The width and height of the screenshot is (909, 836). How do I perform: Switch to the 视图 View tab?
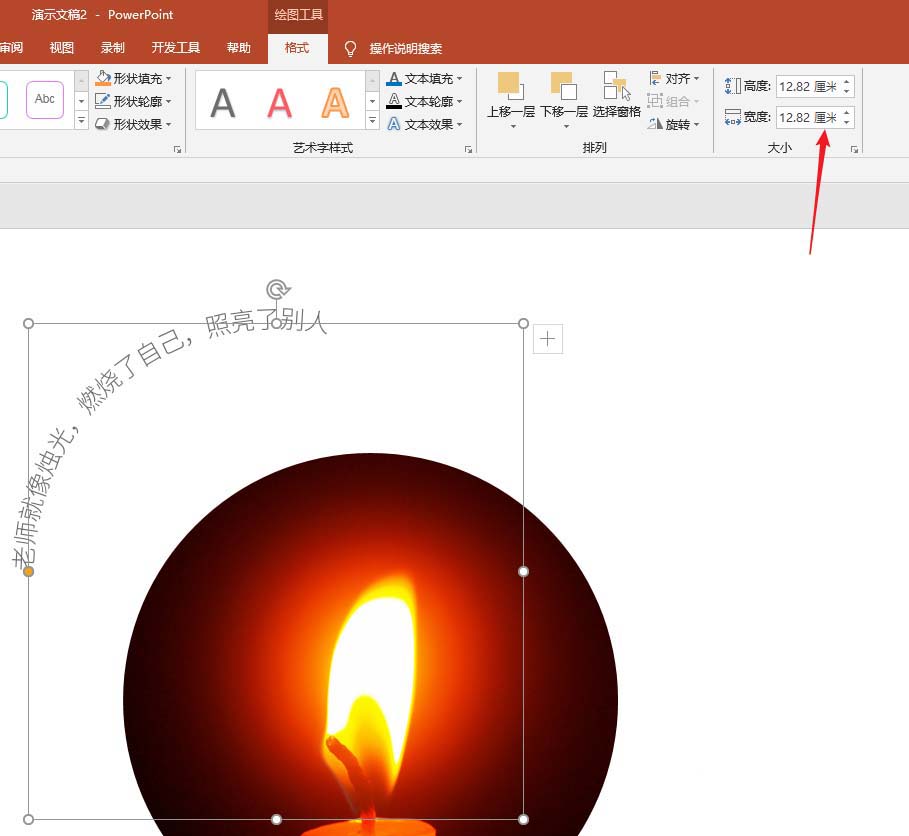click(61, 48)
